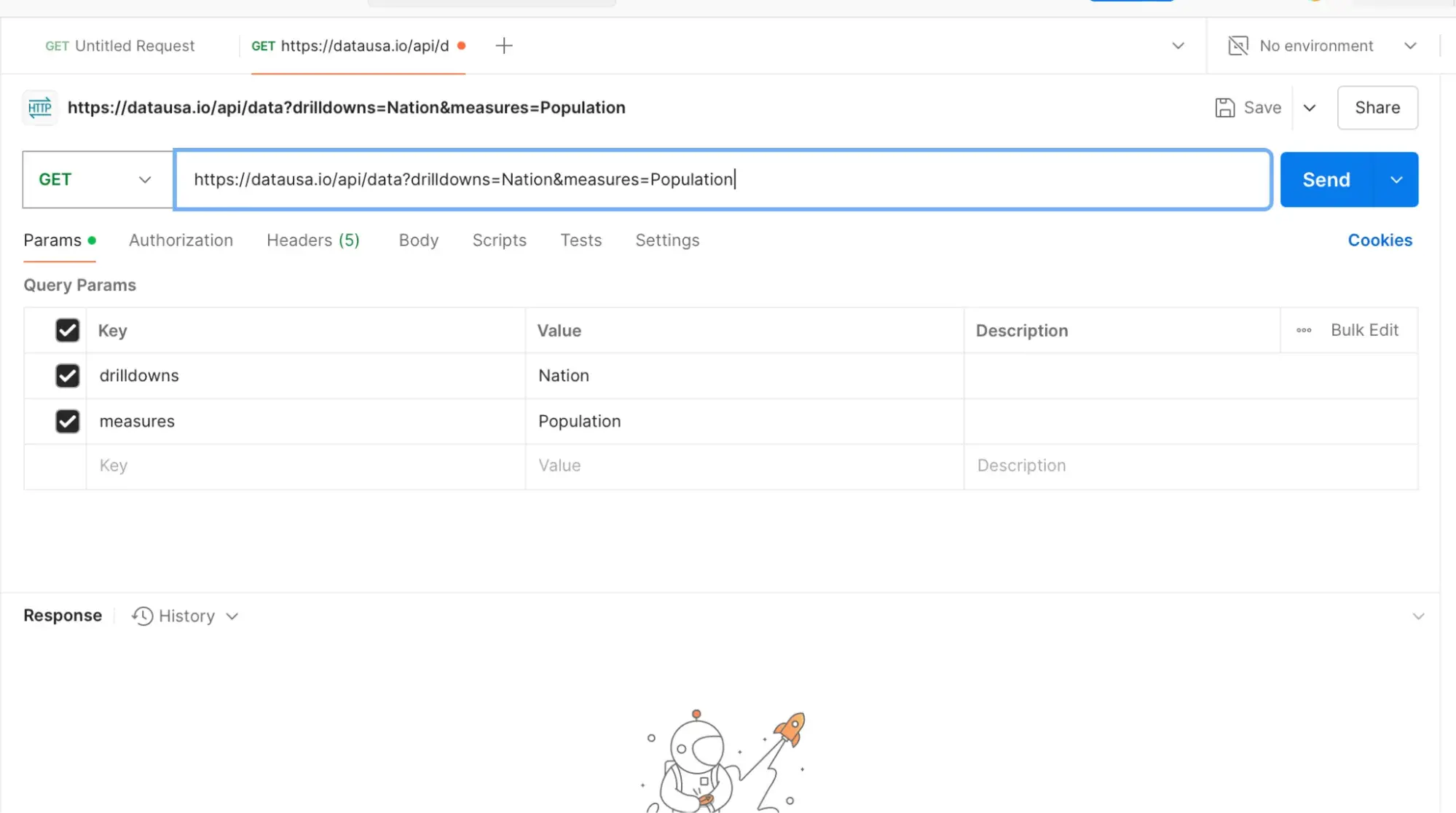Toggle the select-all header checkbox

point(67,331)
